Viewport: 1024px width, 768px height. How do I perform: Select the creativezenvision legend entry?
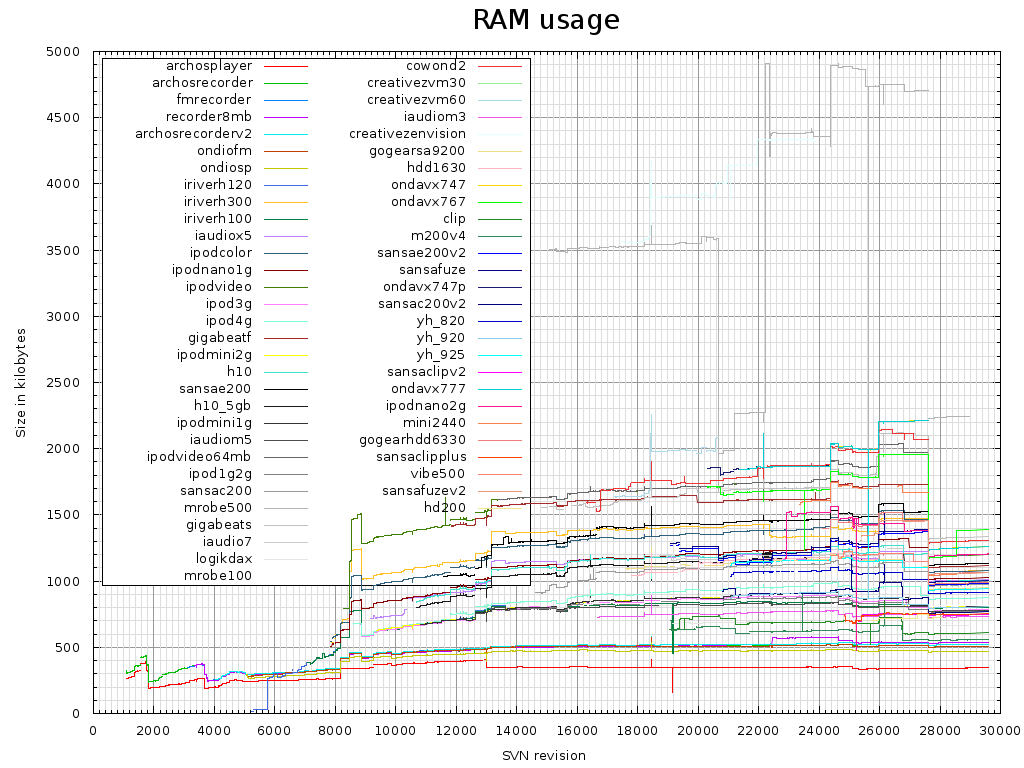tap(407, 133)
